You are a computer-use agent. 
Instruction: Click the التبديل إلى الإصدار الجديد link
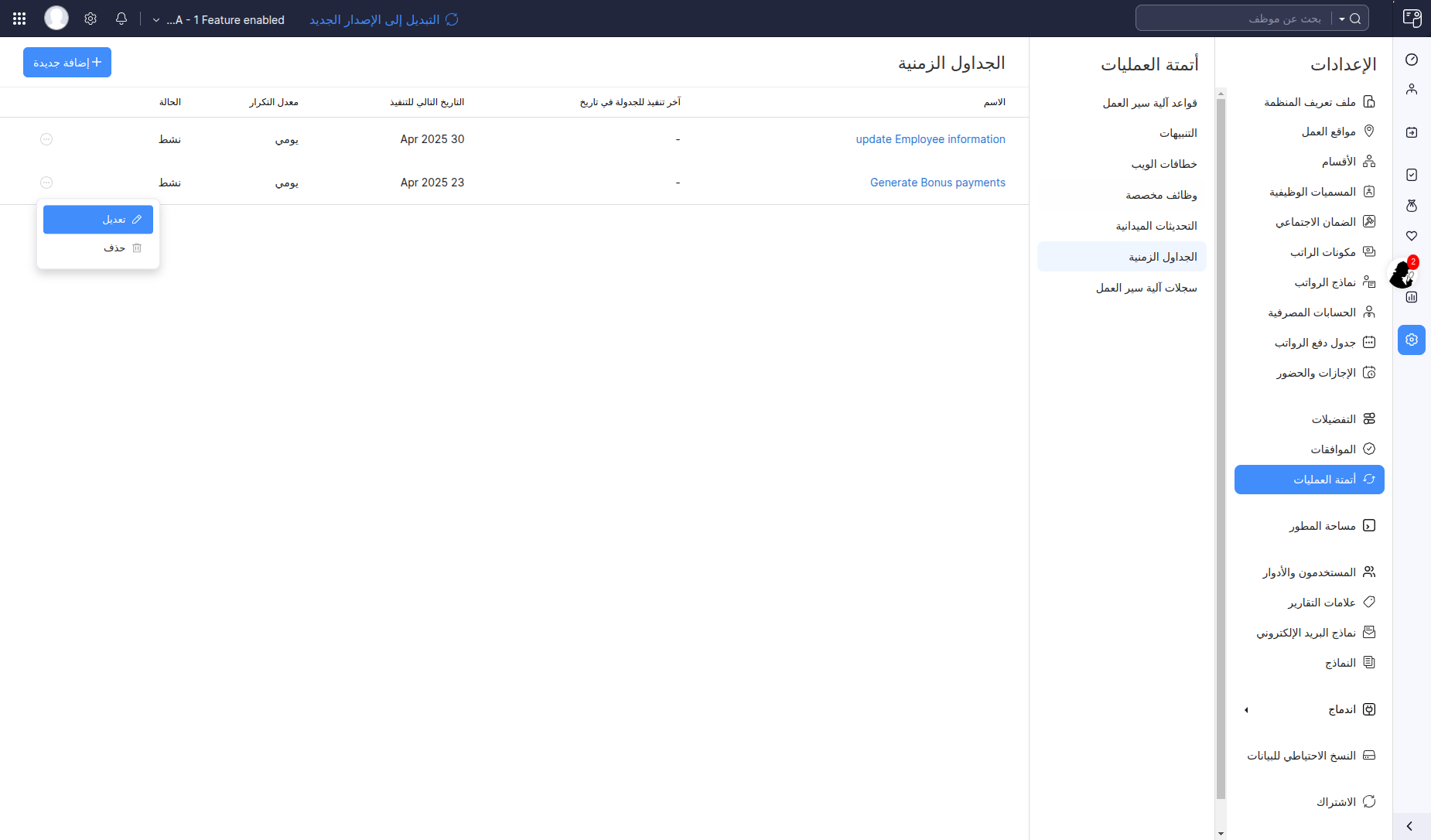384,20
